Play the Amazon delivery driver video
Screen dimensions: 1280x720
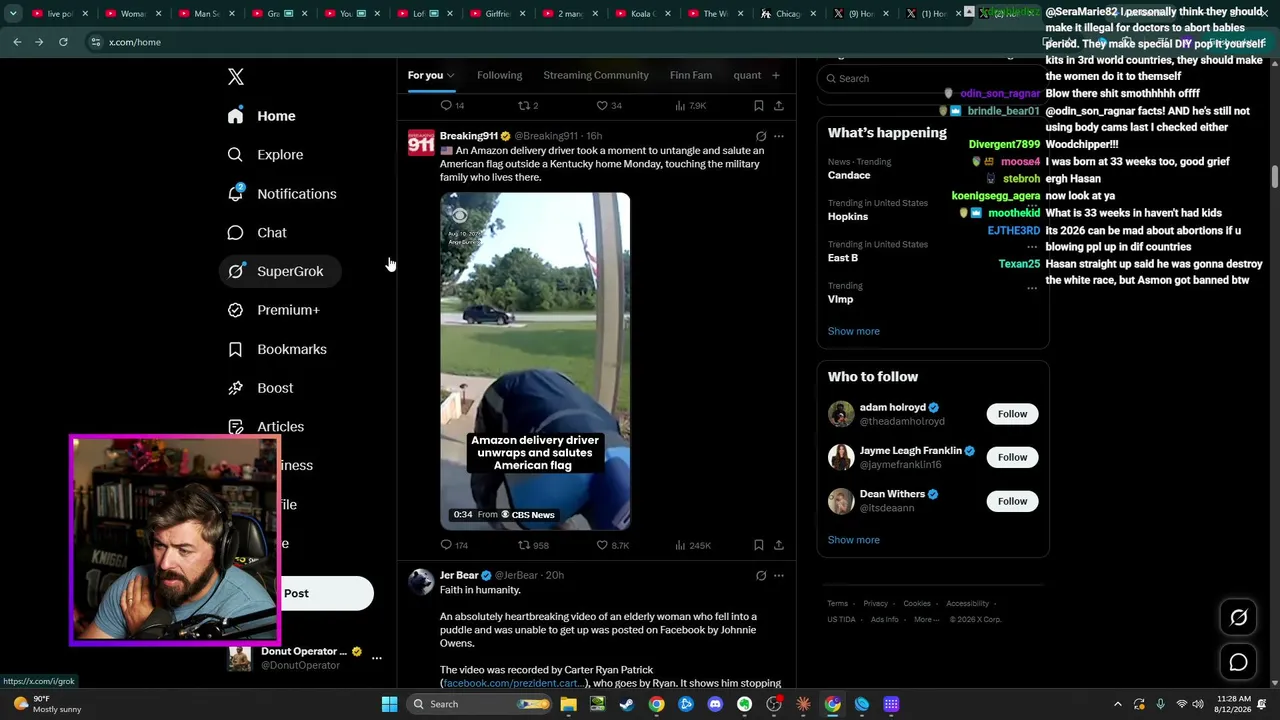(535, 361)
